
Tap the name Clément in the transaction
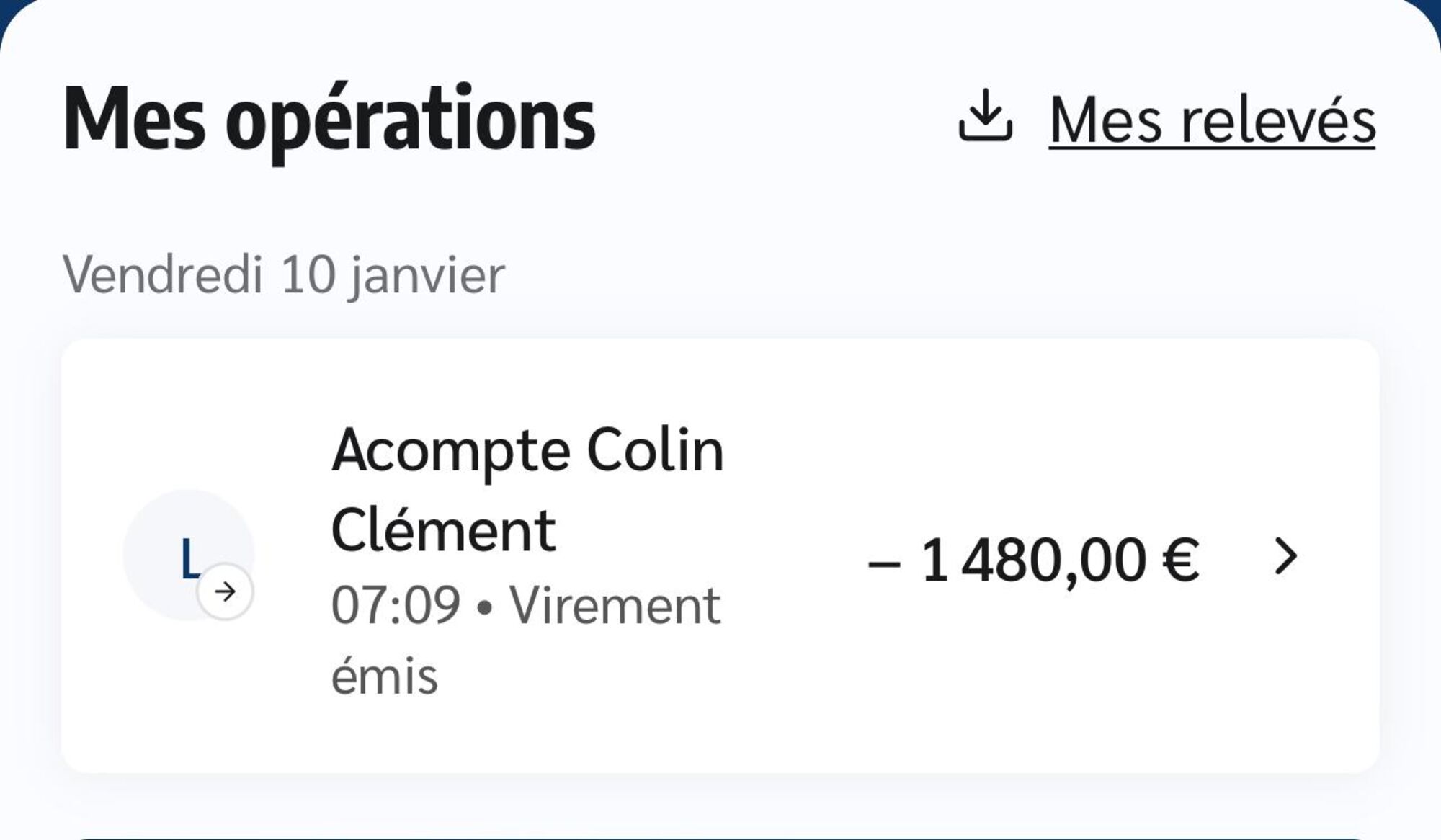tap(443, 530)
